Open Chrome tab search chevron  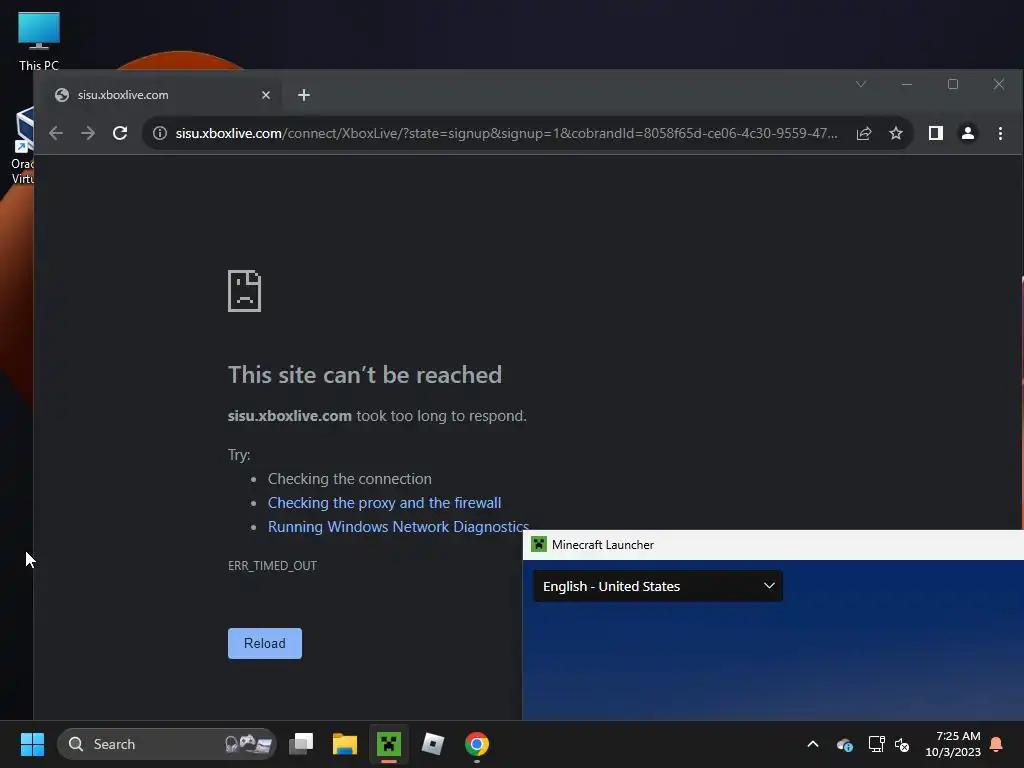861,84
